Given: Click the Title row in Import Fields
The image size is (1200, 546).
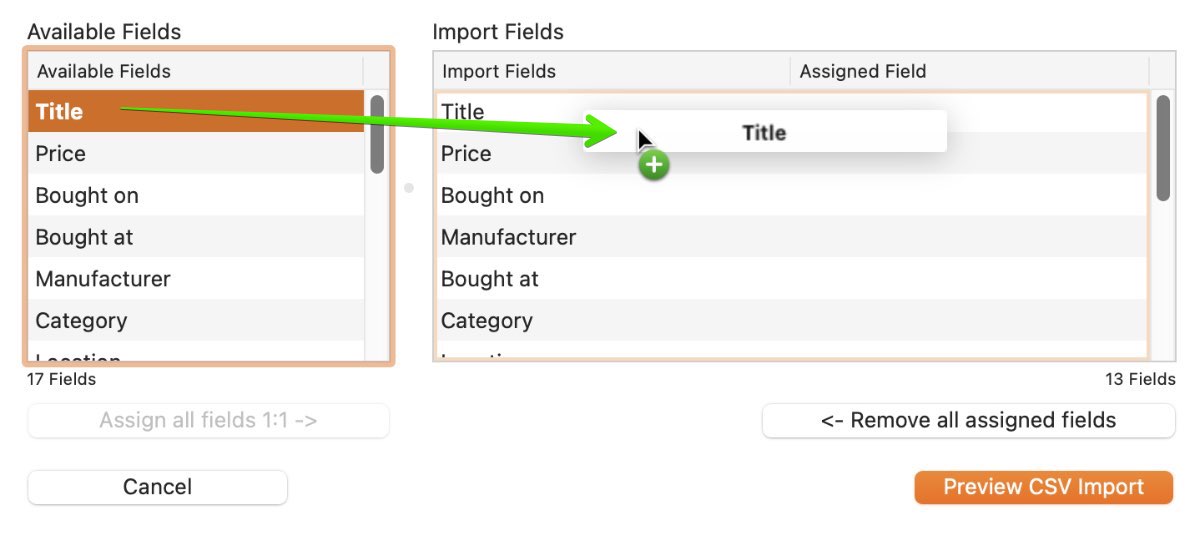Looking at the screenshot, I should [791, 111].
